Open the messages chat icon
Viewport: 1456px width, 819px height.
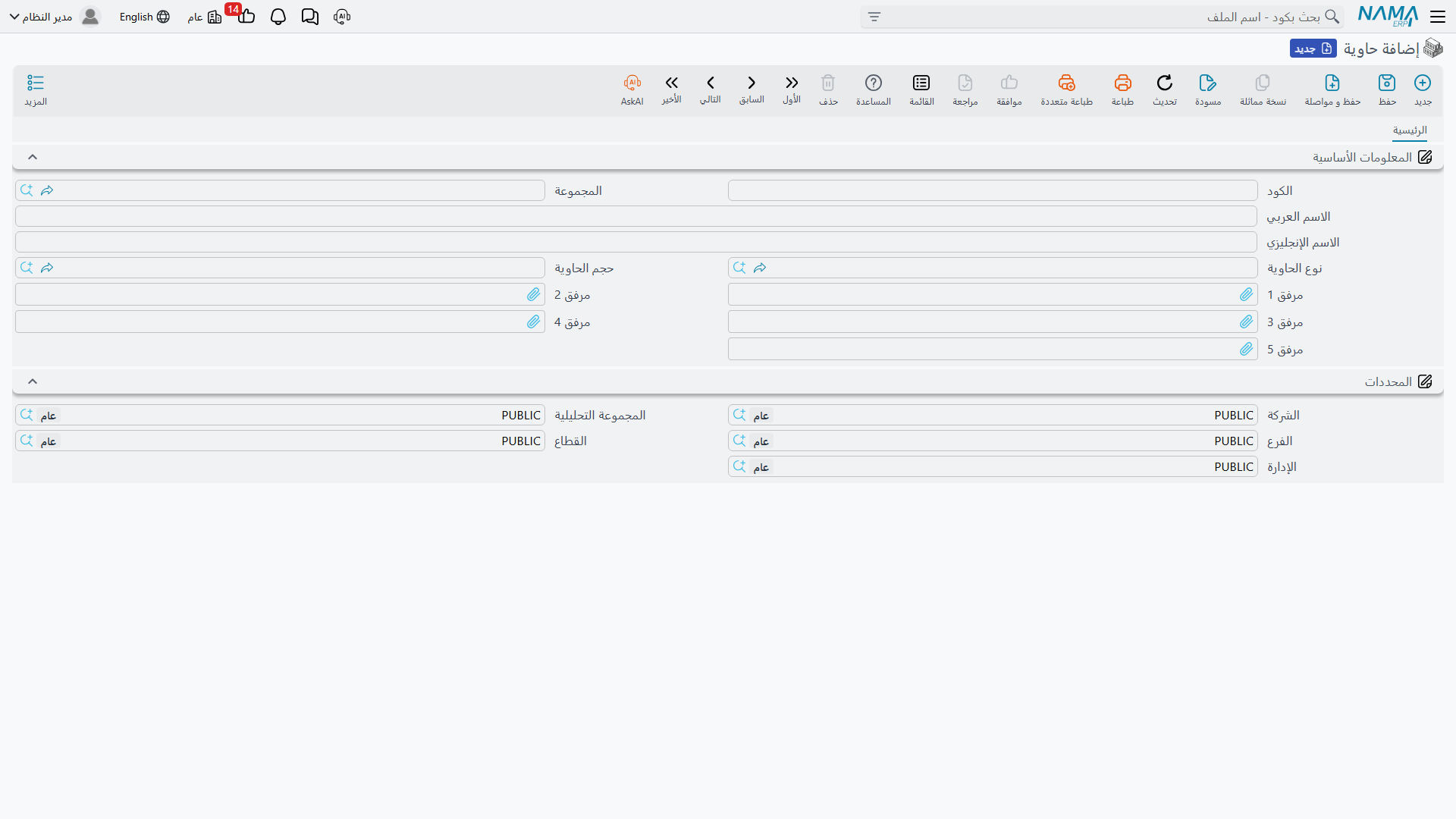(310, 17)
